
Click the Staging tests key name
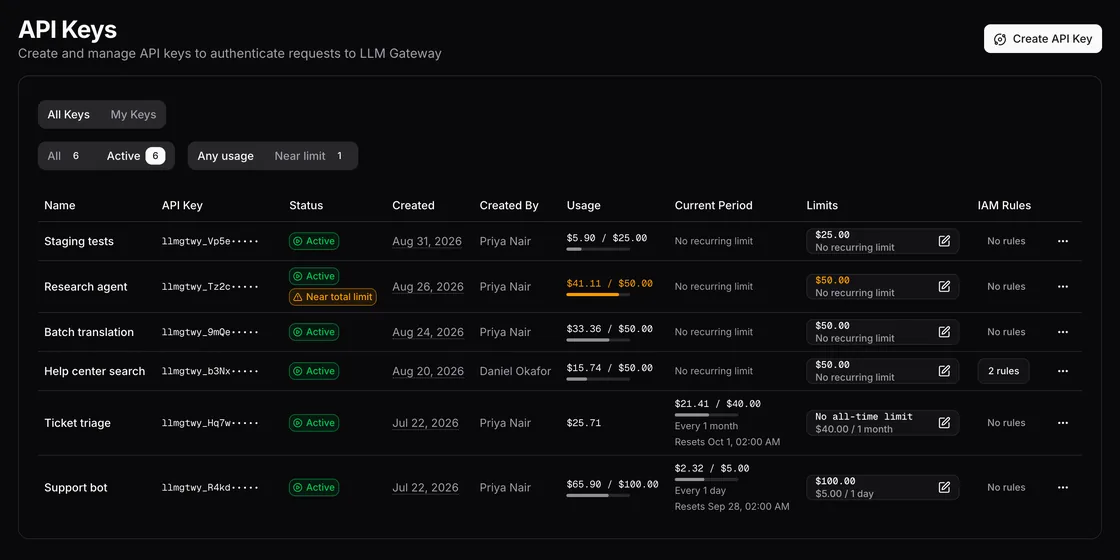pyautogui.click(x=79, y=241)
